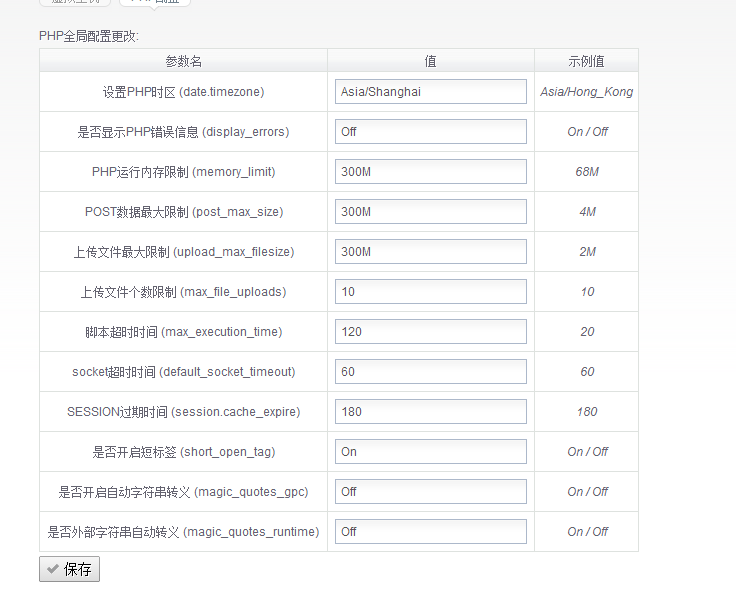The width and height of the screenshot is (736, 605).
Task: Focus the magic_quotes_runtime value box
Action: point(430,532)
